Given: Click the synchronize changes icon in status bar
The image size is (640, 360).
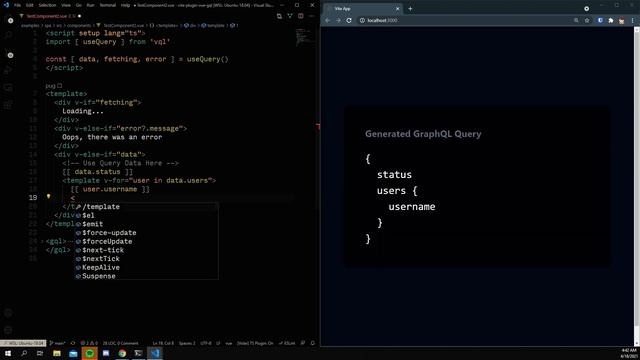Looking at the screenshot, I should pyautogui.click(x=73, y=343).
